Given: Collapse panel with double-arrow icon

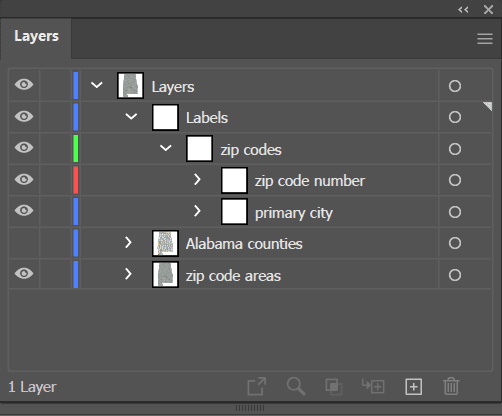Looking at the screenshot, I should (463, 10).
